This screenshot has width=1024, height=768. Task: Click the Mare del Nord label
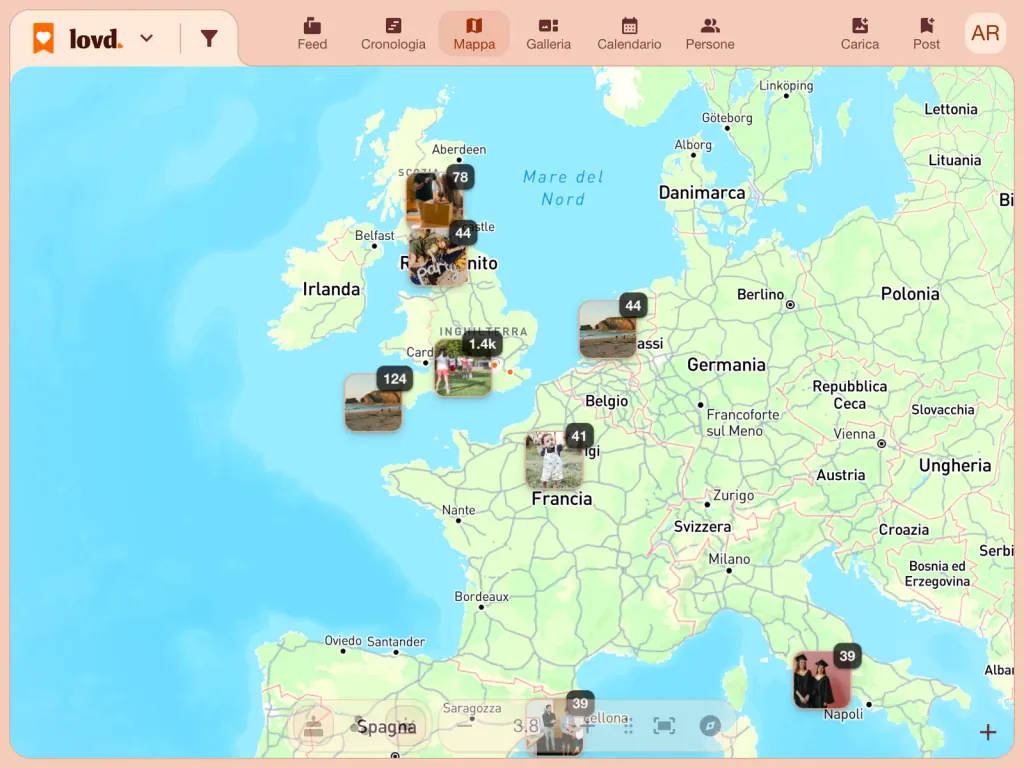pos(563,188)
